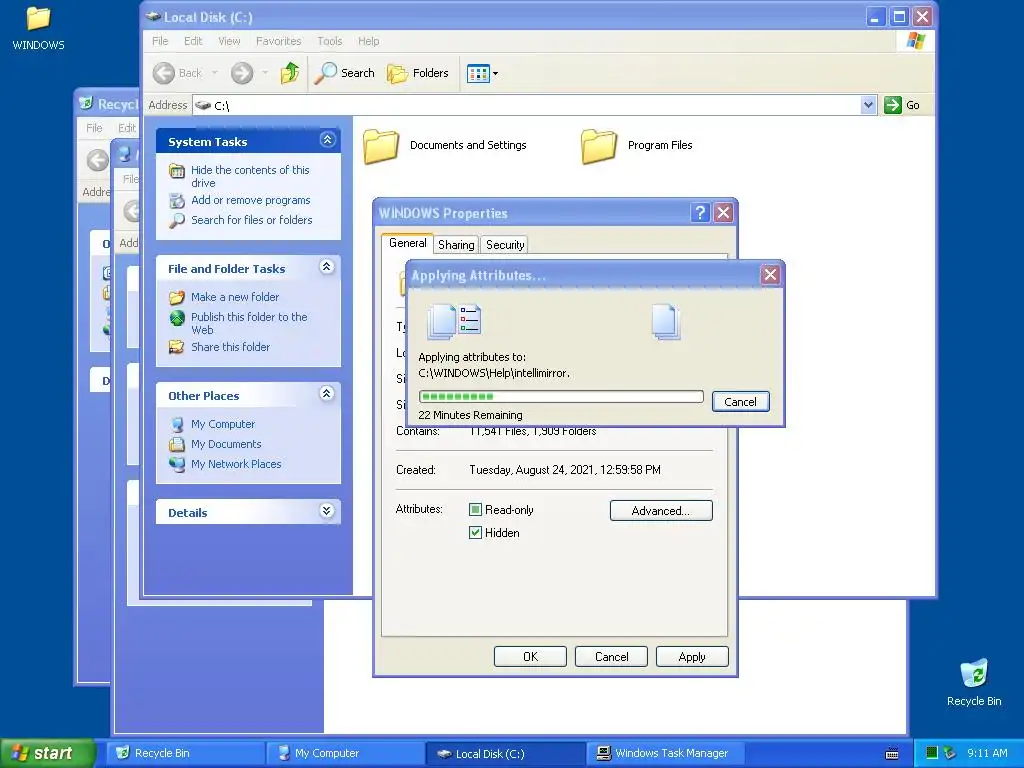The image size is (1024, 768).
Task: Click the 9:11 AM system clock
Action: [x=987, y=753]
